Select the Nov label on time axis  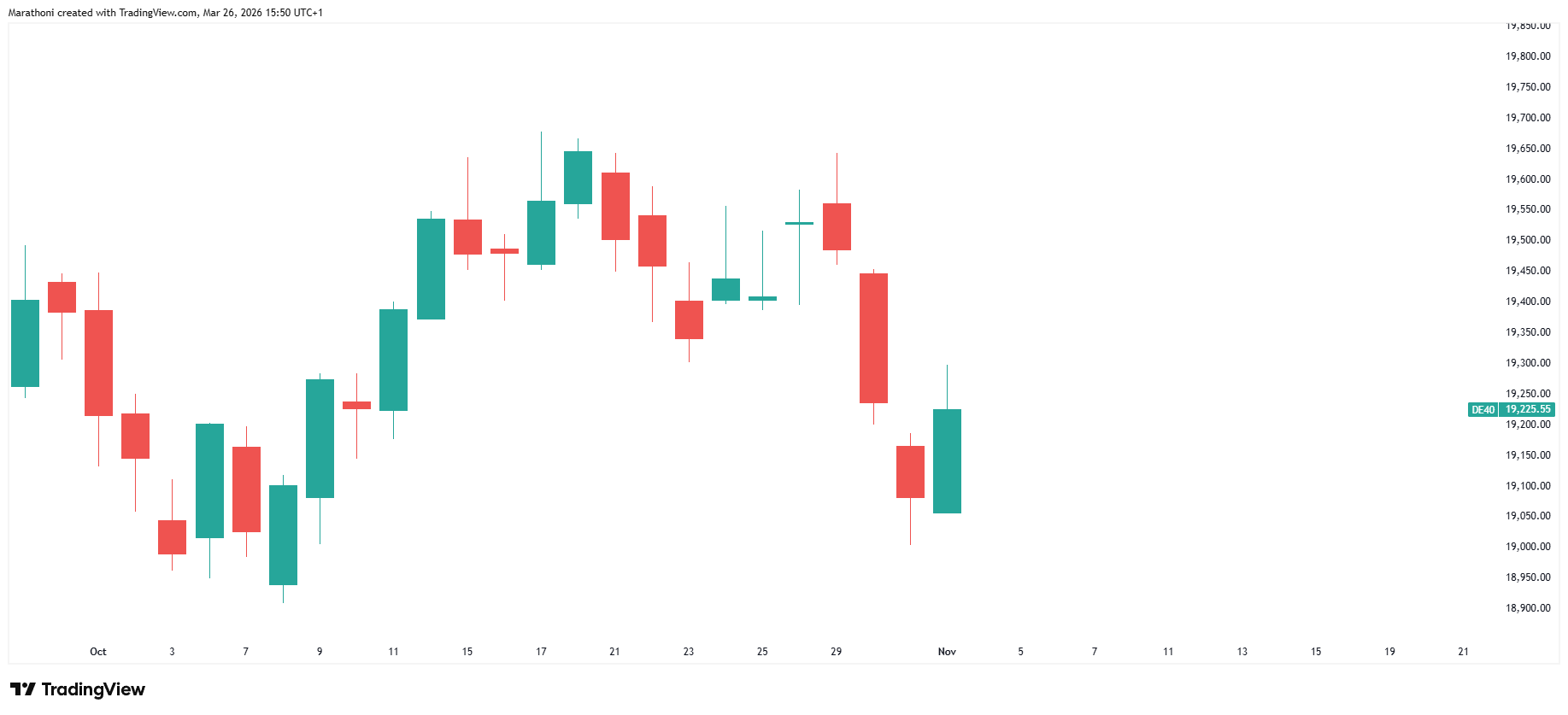(x=947, y=652)
